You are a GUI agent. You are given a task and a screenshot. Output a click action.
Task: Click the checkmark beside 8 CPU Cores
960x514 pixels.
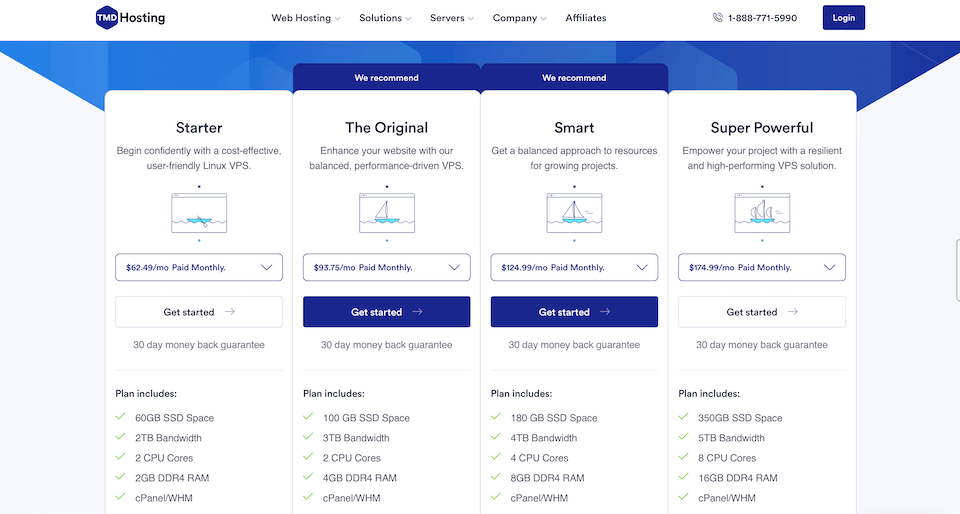point(683,456)
